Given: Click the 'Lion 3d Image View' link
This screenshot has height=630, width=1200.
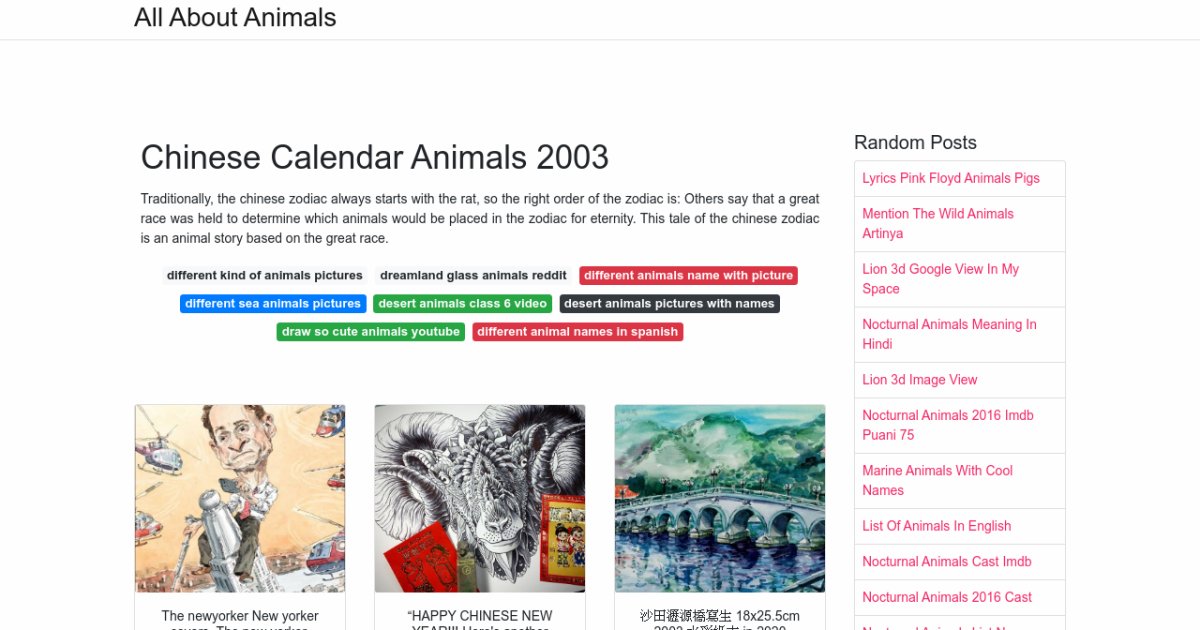Looking at the screenshot, I should (x=920, y=380).
